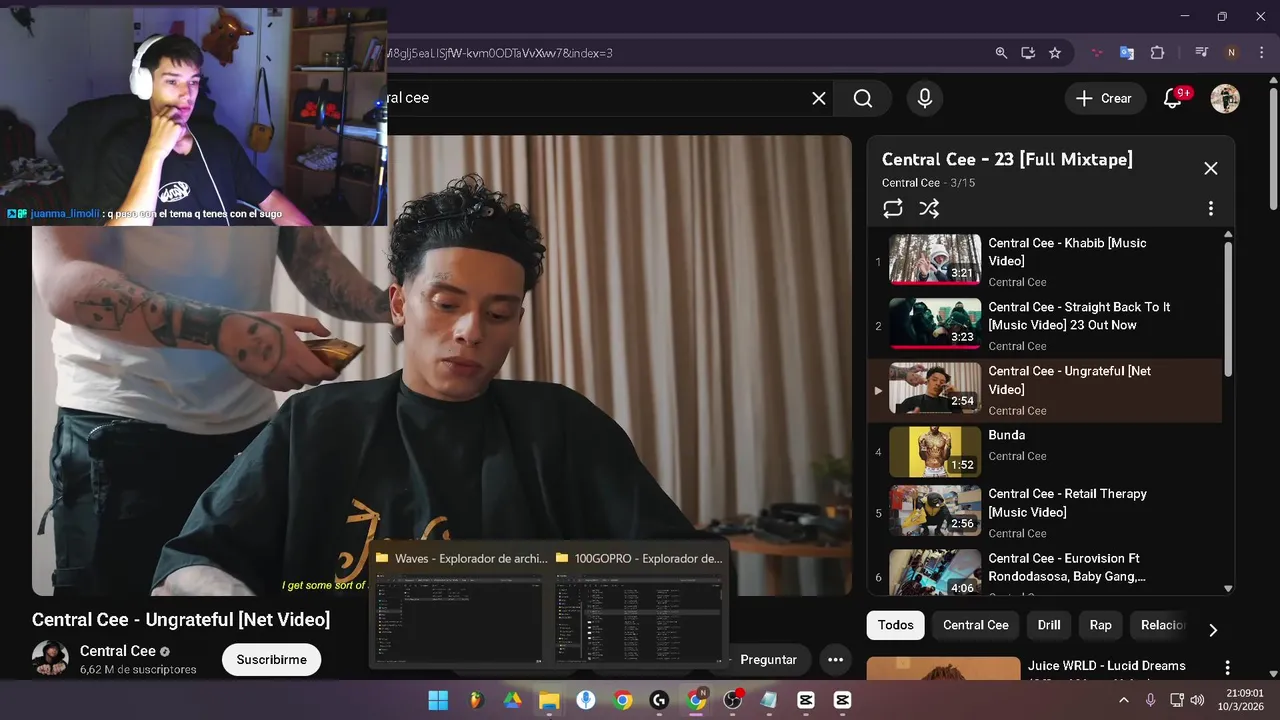The width and height of the screenshot is (1280, 720).
Task: Start voice search with the microphone
Action: tap(925, 98)
